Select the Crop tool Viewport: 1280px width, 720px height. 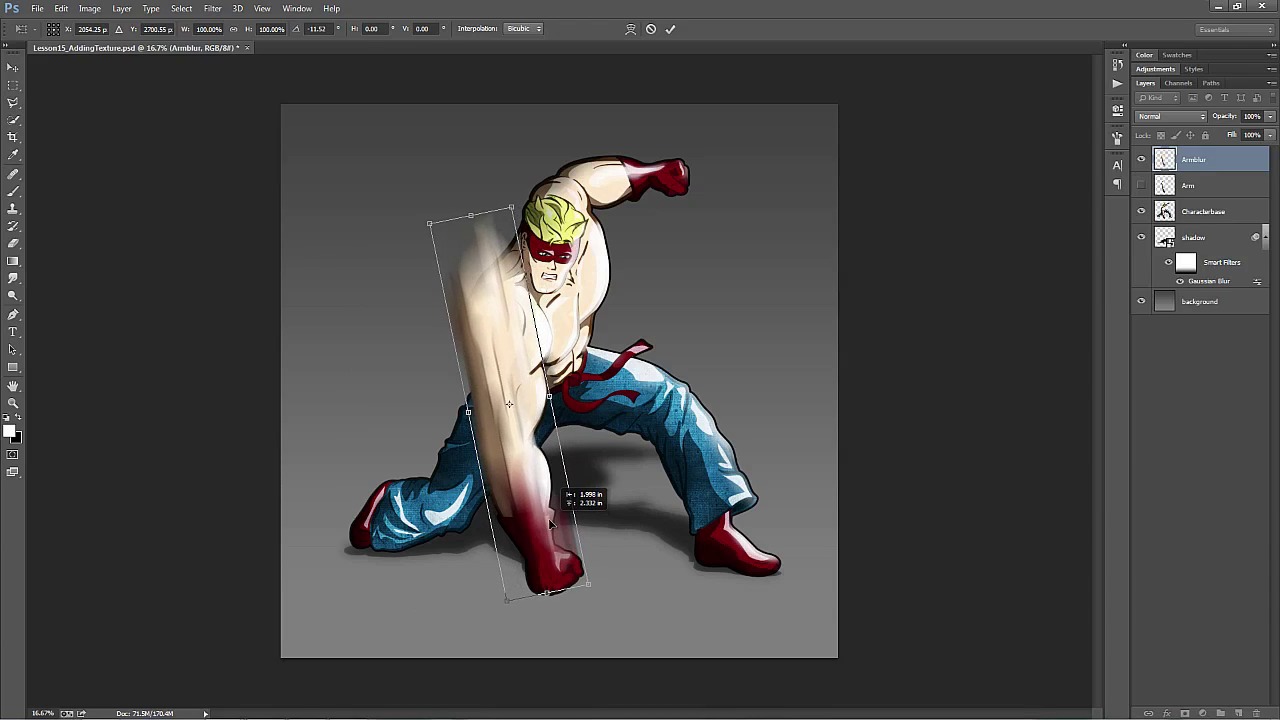click(13, 137)
